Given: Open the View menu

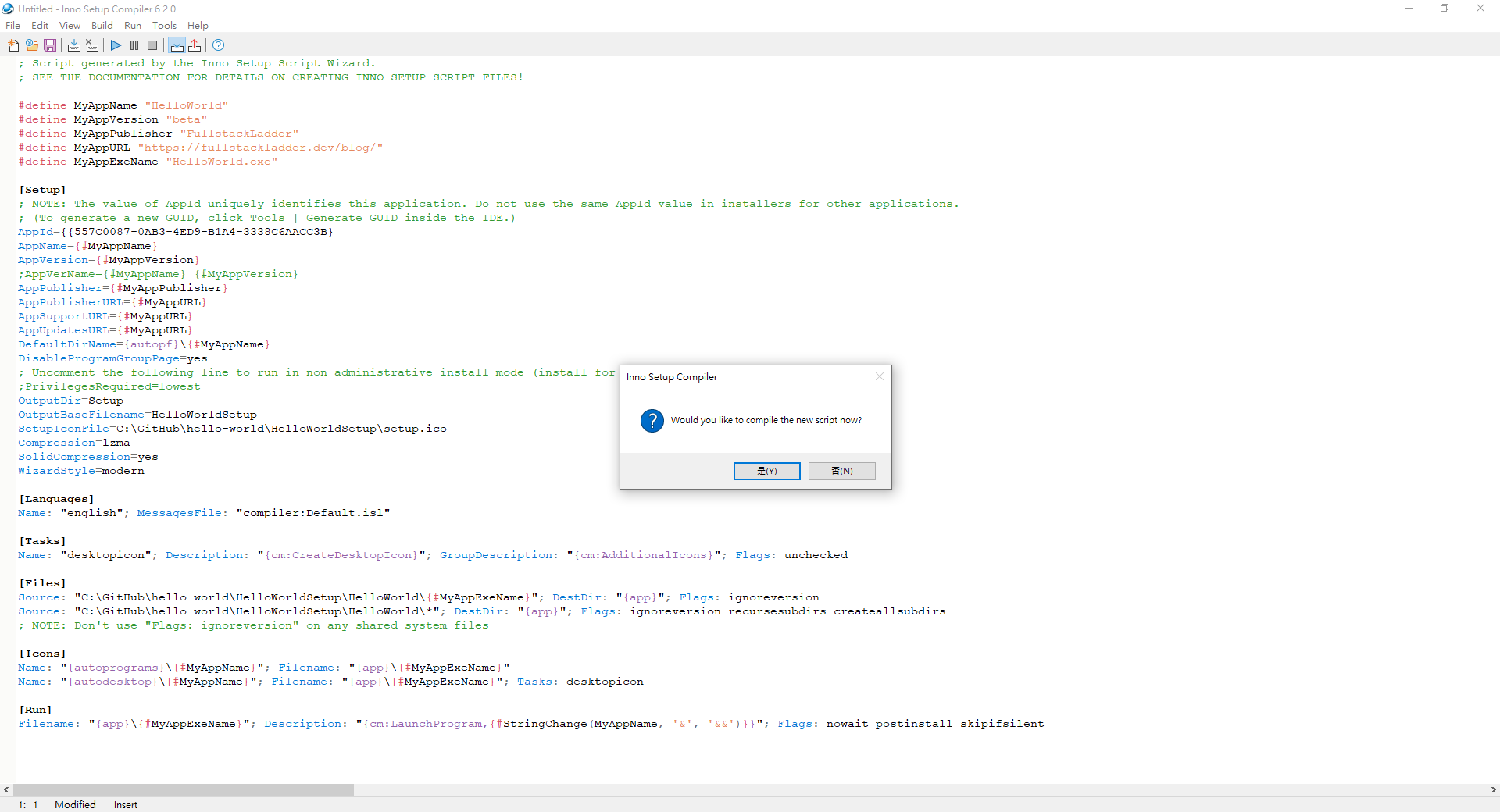Looking at the screenshot, I should (x=70, y=26).
